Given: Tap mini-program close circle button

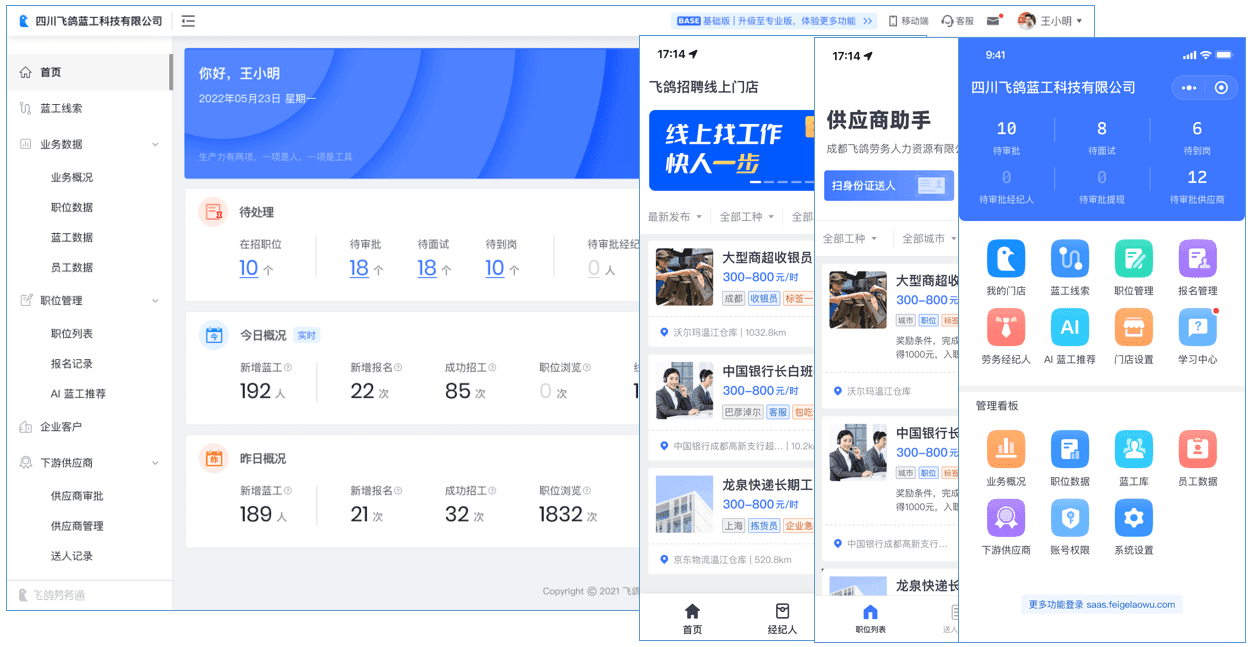Looking at the screenshot, I should 1221,87.
